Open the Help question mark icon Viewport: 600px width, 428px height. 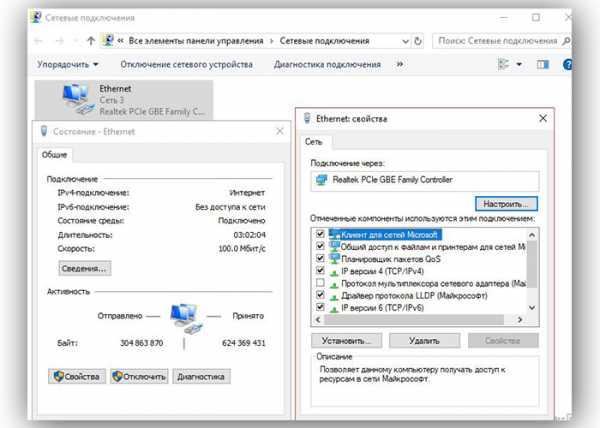[567, 65]
